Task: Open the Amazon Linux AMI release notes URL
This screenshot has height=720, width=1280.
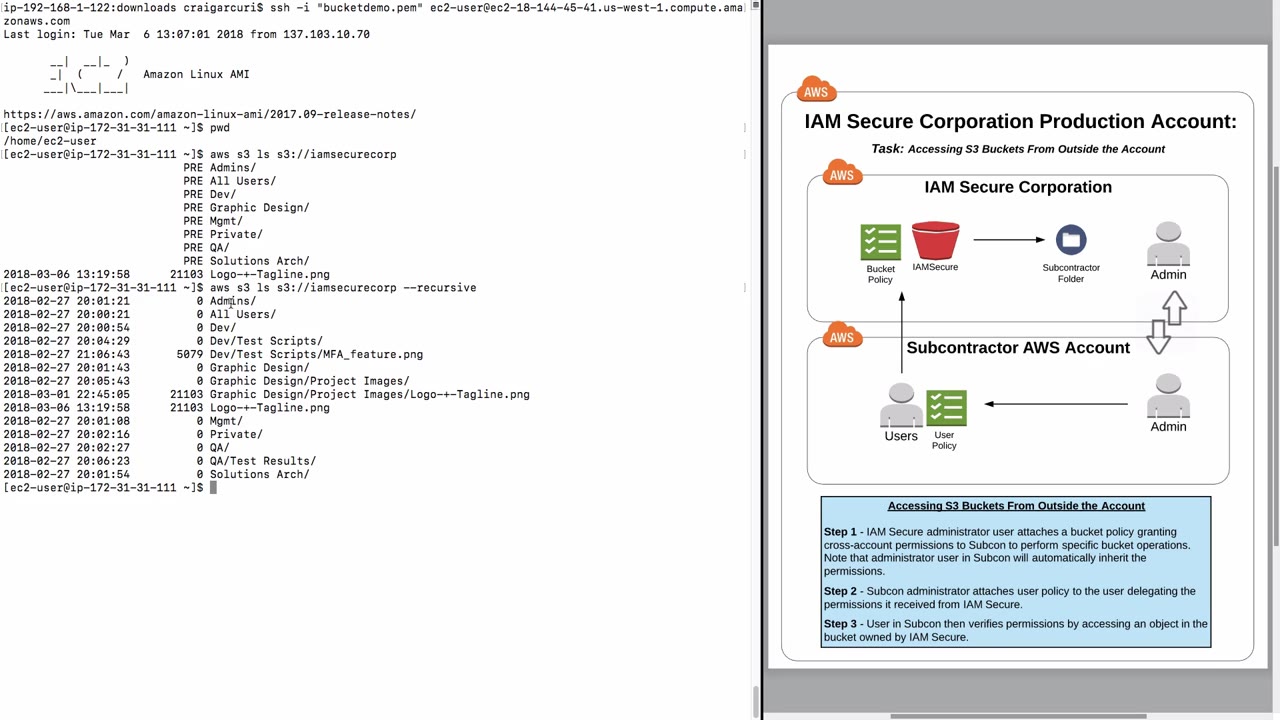Action: click(x=209, y=114)
